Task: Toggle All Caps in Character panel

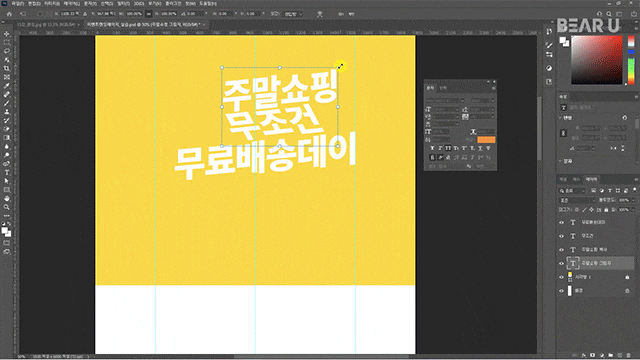Action: point(448,148)
